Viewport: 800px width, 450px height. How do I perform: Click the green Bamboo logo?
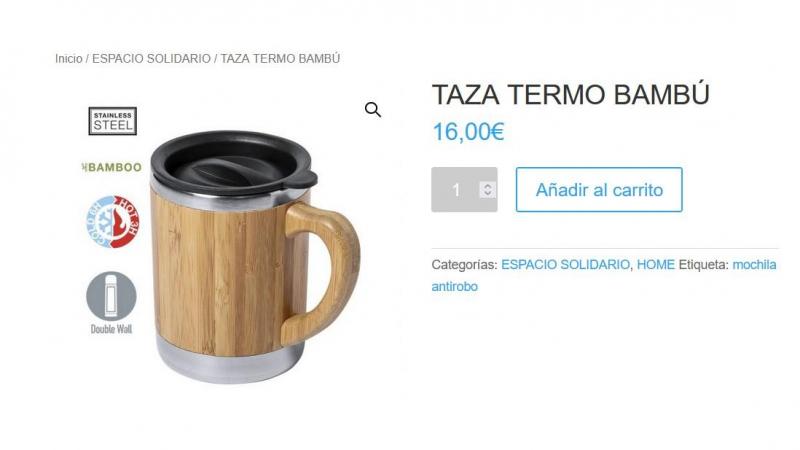(112, 167)
